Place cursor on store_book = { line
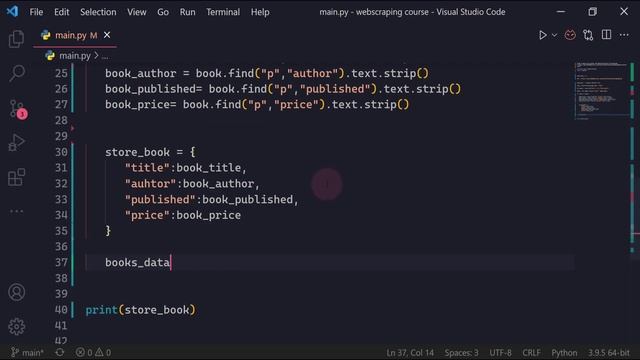The image size is (640, 360). click(150, 152)
